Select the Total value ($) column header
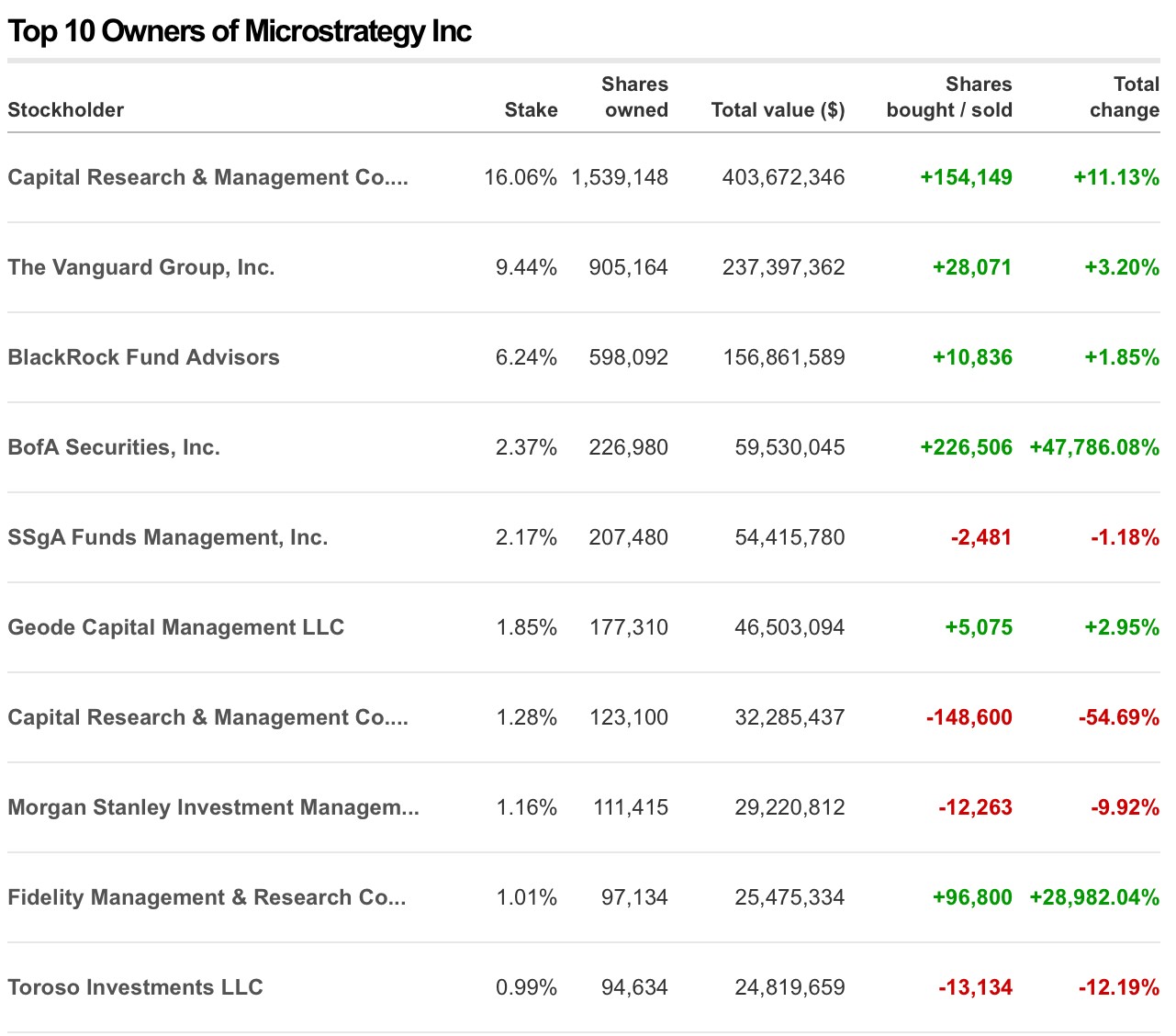Image resolution: width=1176 pixels, height=1036 pixels. coord(777,110)
